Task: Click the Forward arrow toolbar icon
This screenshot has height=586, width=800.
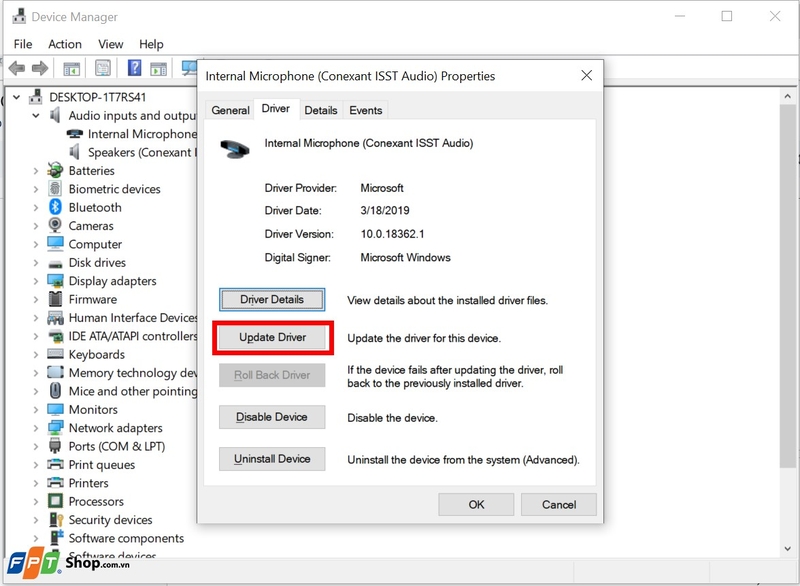Action: pos(40,68)
